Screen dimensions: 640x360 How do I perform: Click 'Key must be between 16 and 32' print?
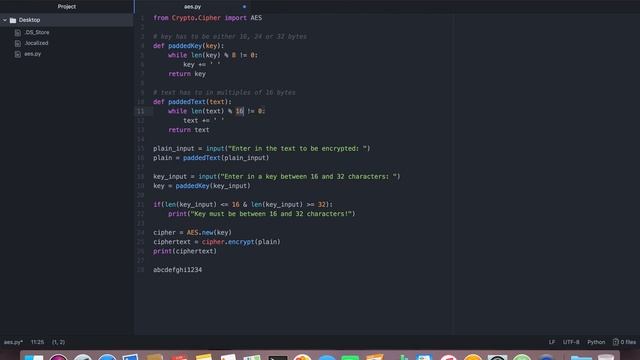262,214
